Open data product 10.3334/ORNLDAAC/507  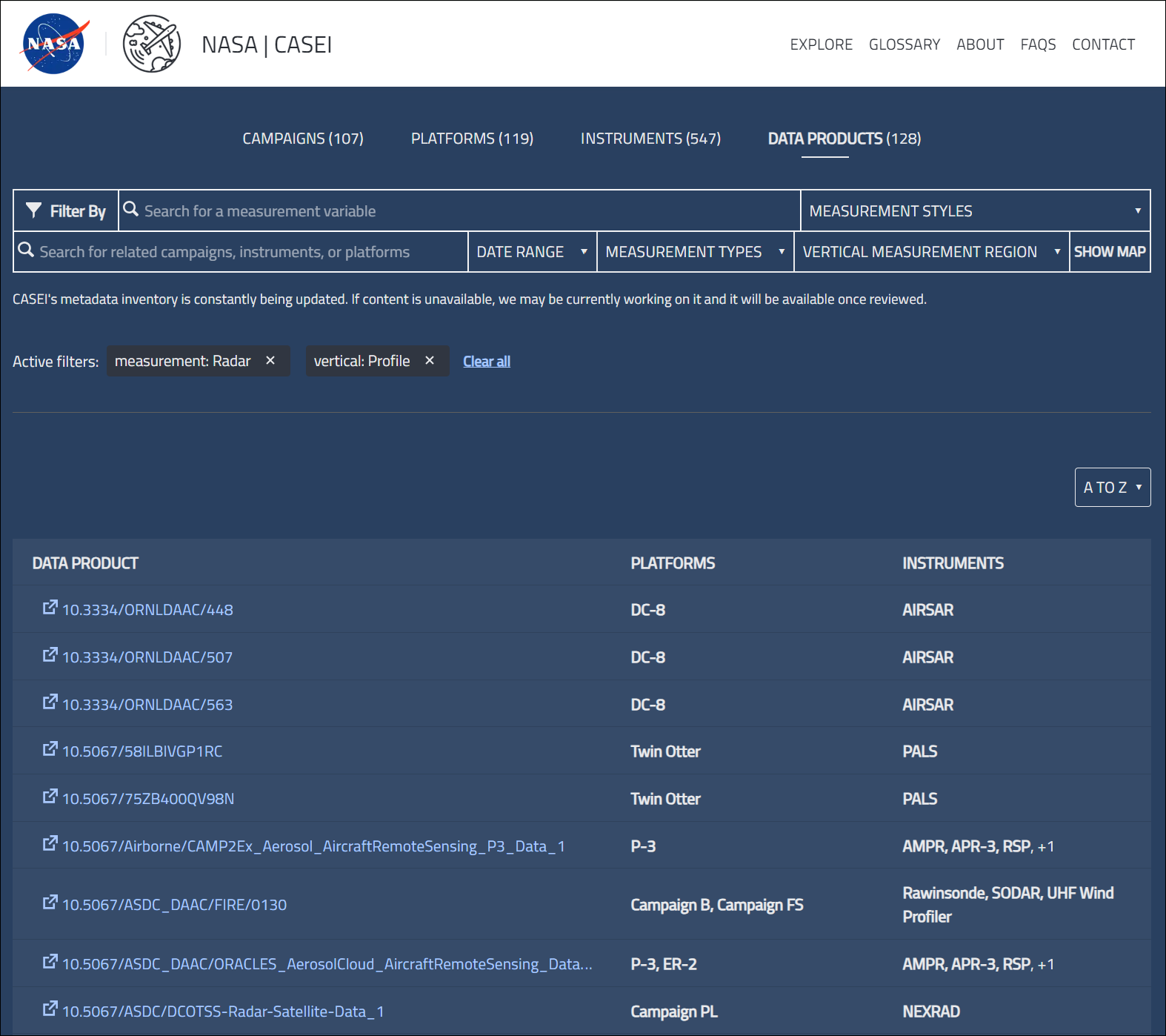pos(147,657)
